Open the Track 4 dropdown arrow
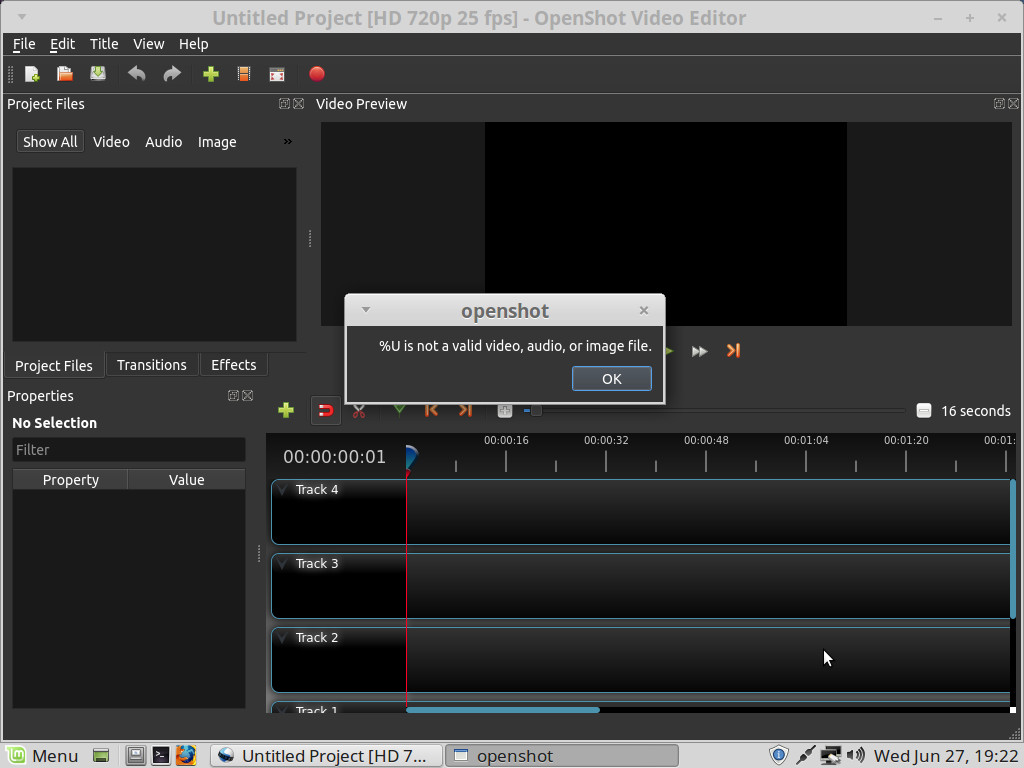The height and width of the screenshot is (768, 1024). pyautogui.click(x=282, y=489)
